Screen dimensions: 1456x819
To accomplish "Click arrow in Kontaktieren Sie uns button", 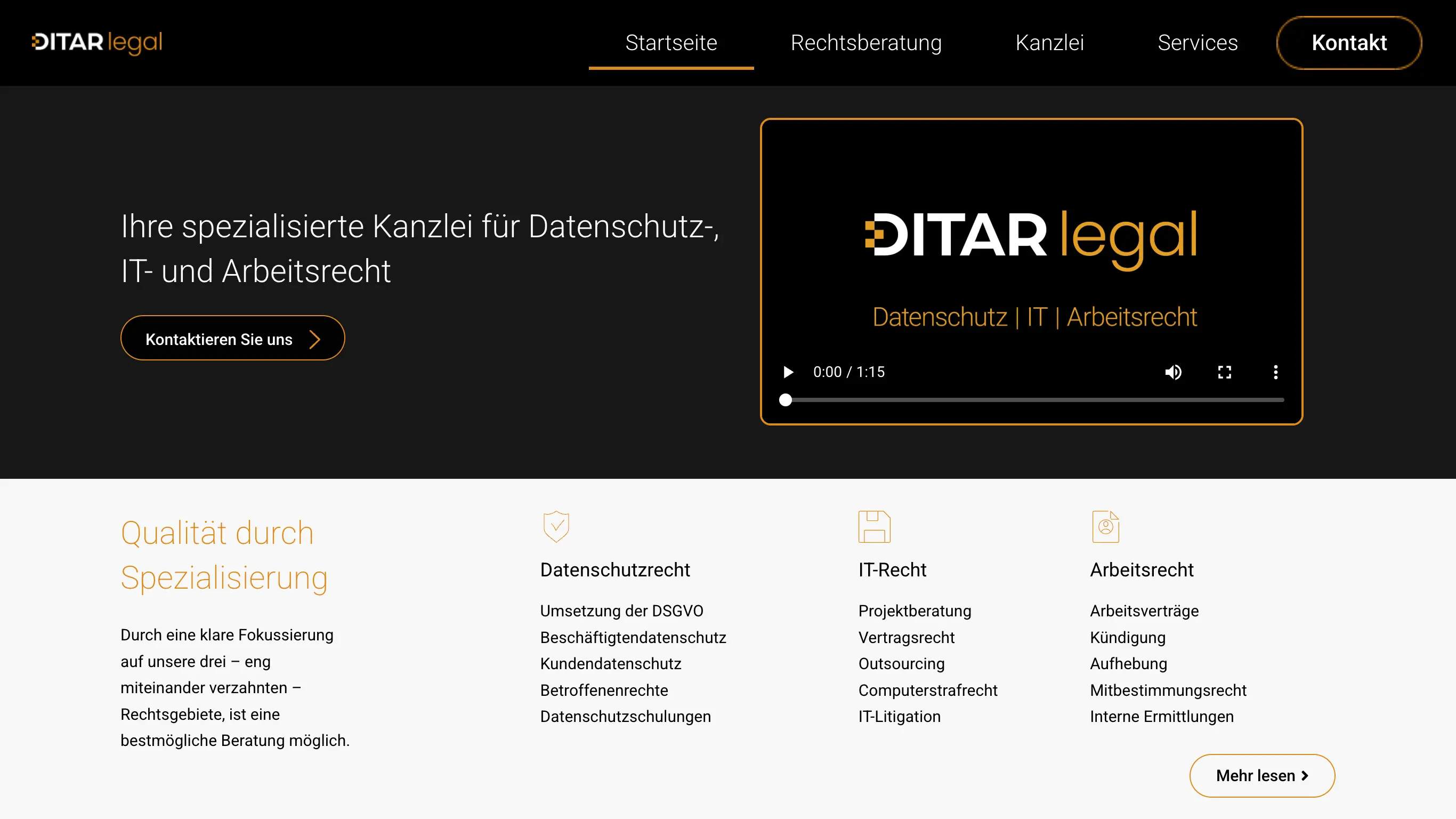I will tap(315, 339).
